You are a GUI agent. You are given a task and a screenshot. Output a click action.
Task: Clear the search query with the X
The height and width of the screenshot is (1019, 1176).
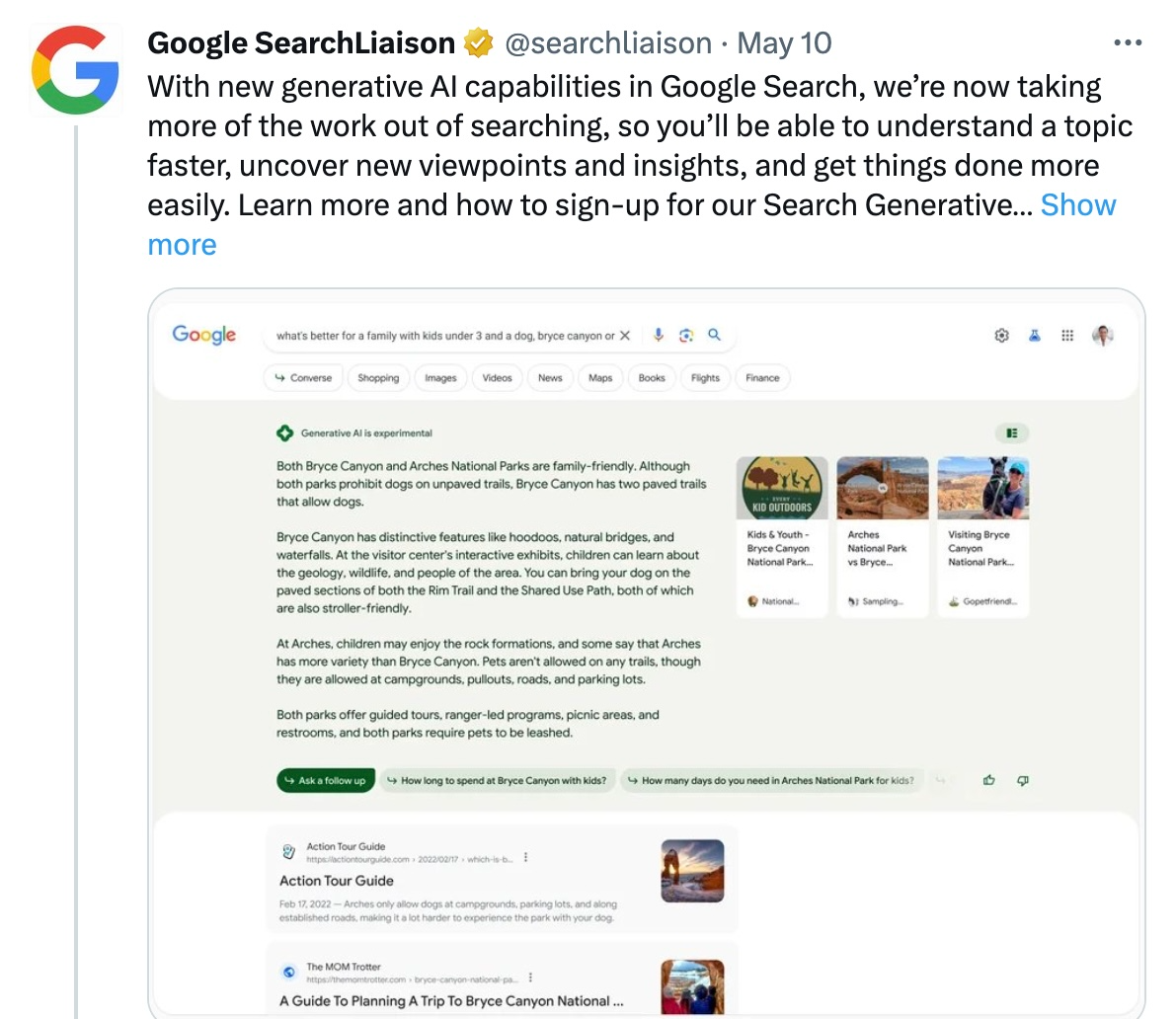click(625, 336)
